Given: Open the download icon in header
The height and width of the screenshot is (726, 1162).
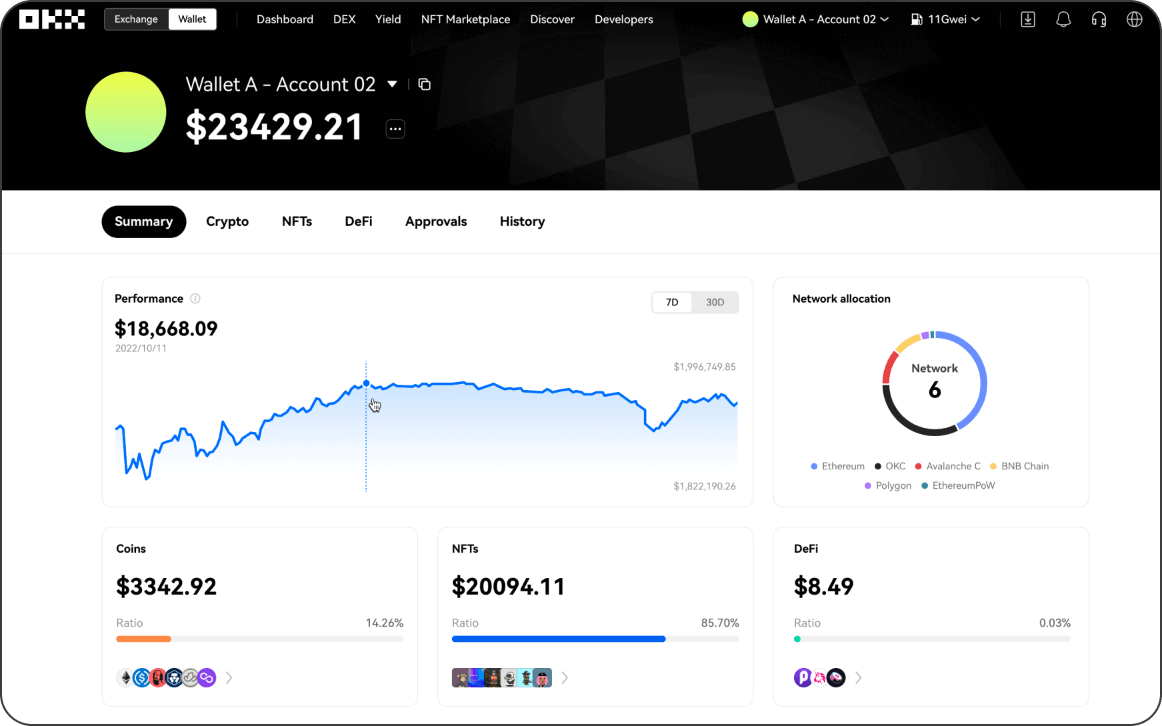Looking at the screenshot, I should (1028, 19).
